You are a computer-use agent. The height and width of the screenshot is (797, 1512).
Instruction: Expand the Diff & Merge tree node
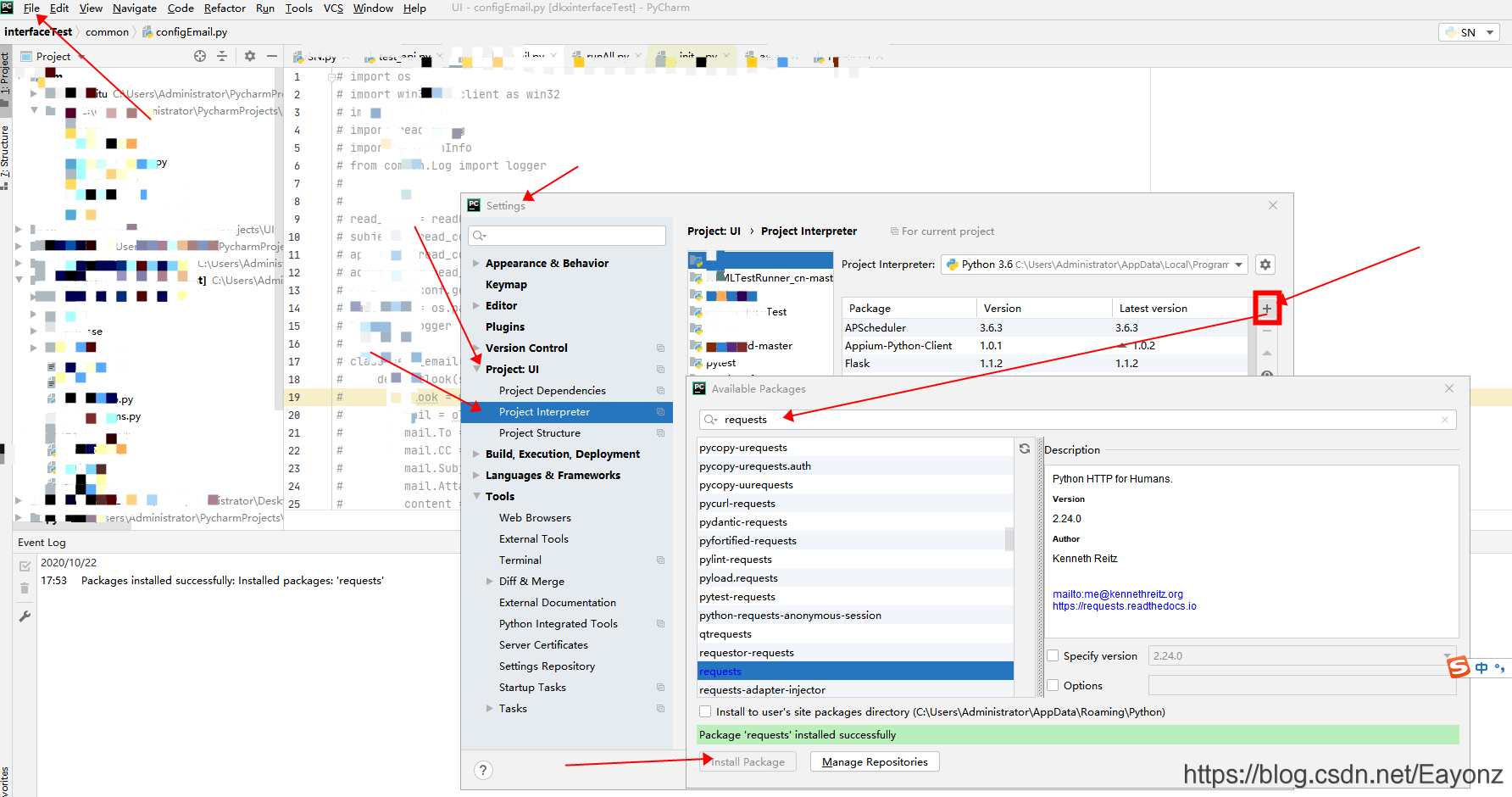pyautogui.click(x=490, y=582)
